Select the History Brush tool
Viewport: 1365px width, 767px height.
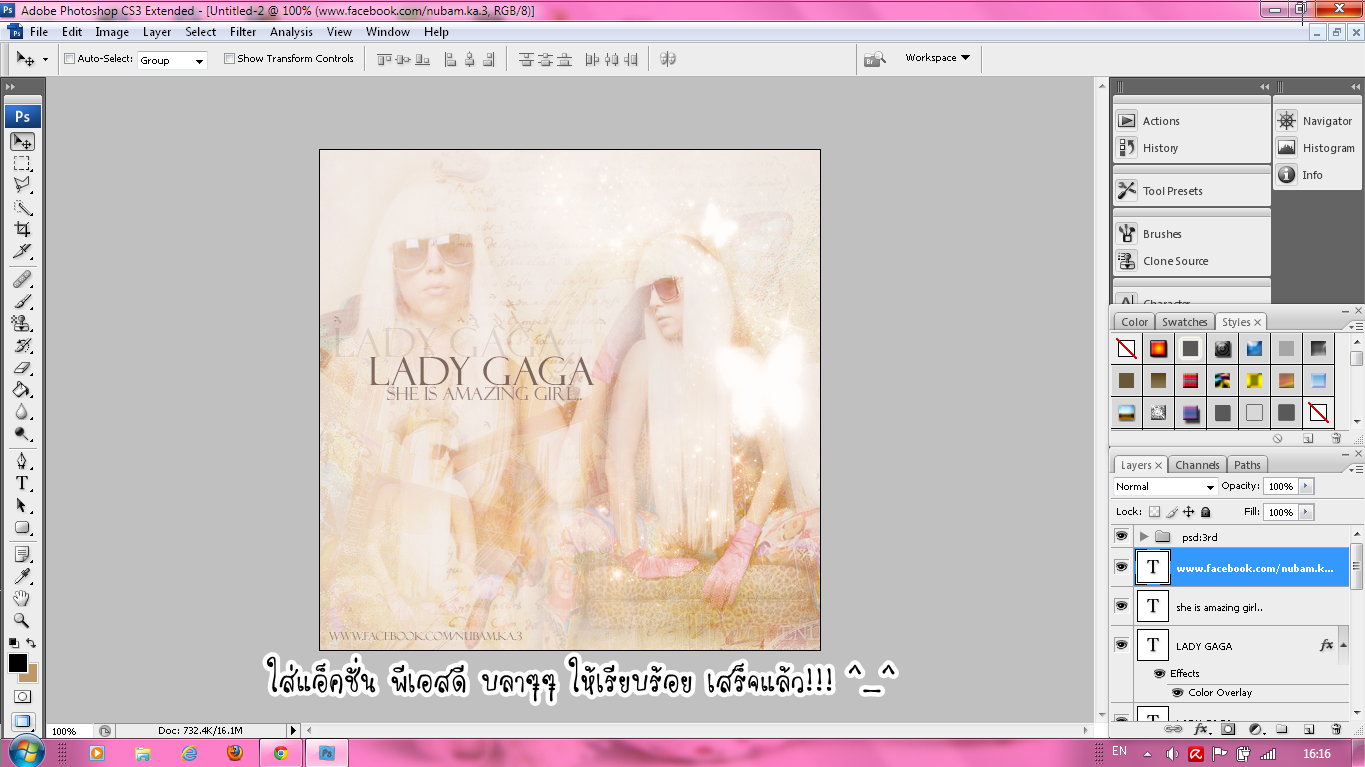click(22, 346)
